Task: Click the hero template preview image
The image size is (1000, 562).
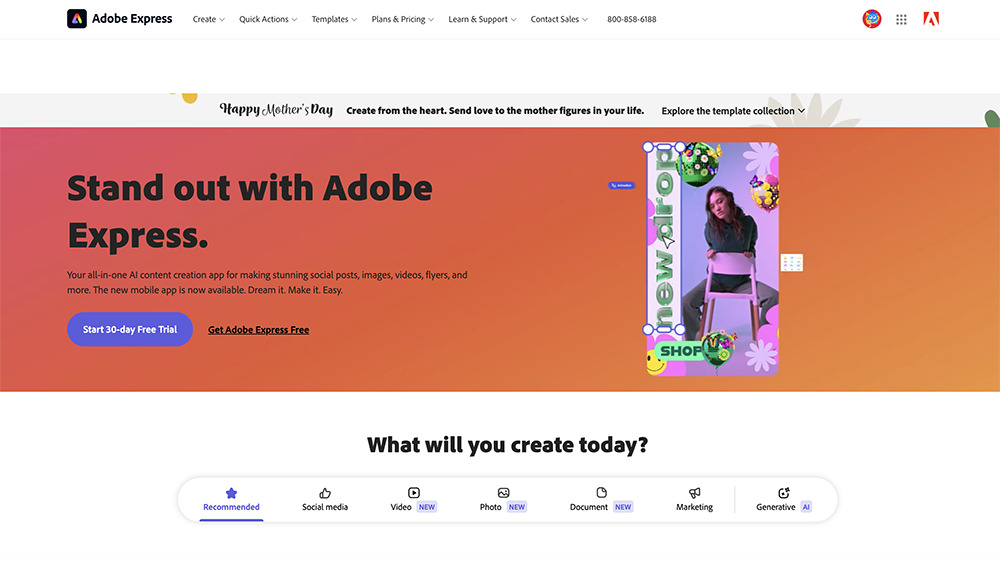Action: 712,259
